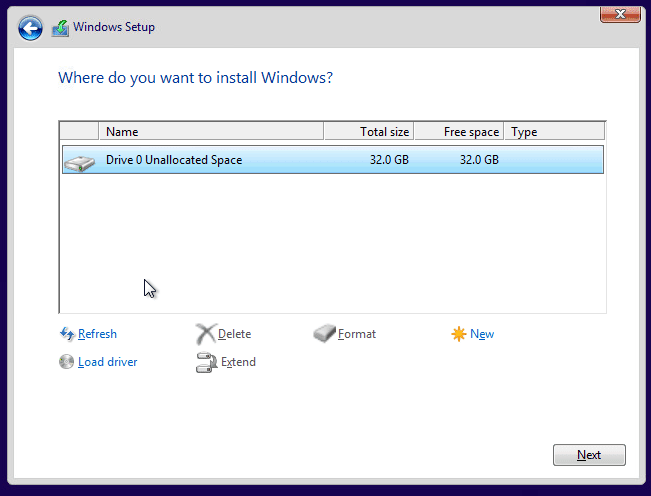Click the Extend drives icon
Screen dimensions: 651x496
[x=206, y=362]
